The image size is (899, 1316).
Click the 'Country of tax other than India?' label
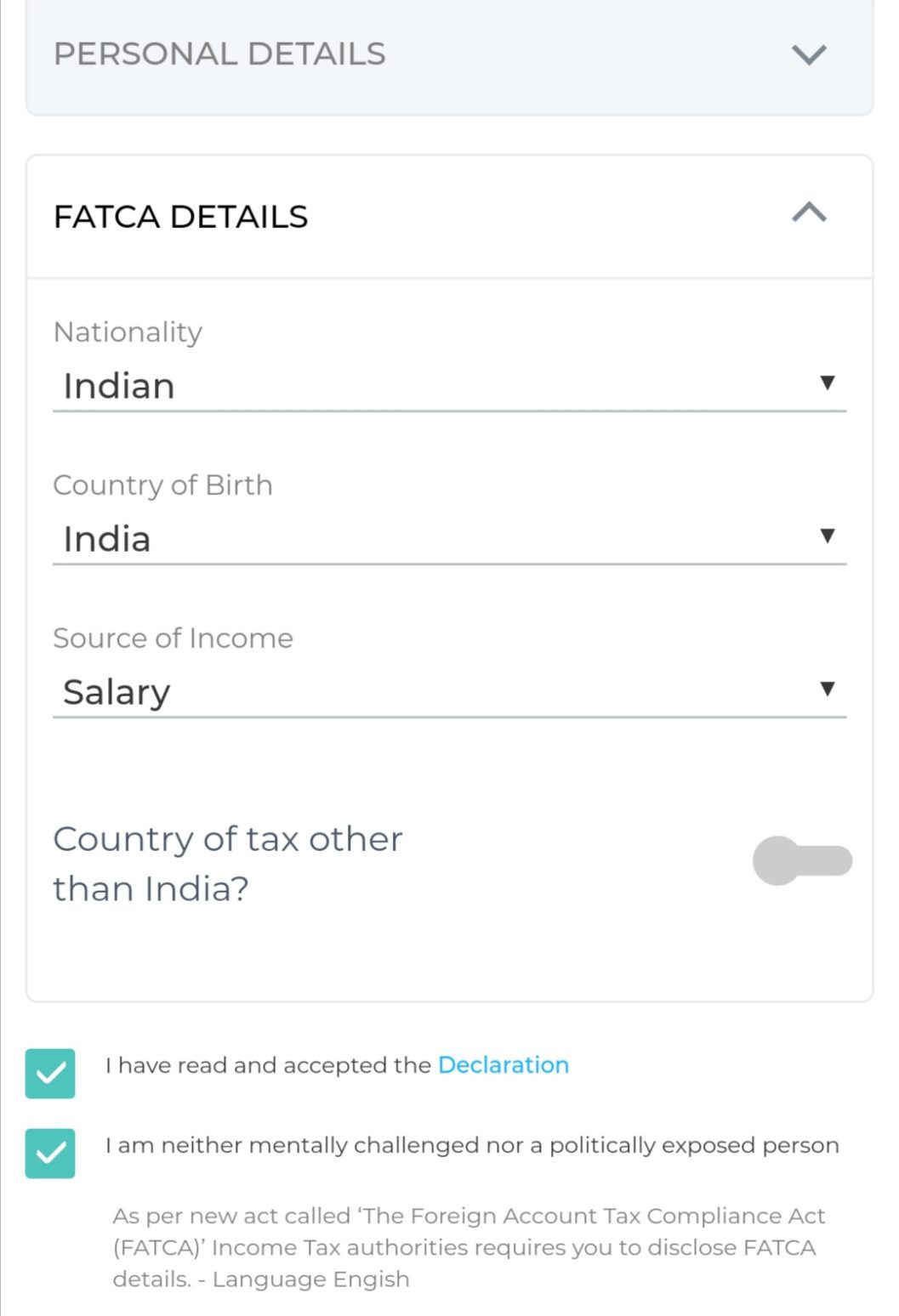tap(228, 864)
